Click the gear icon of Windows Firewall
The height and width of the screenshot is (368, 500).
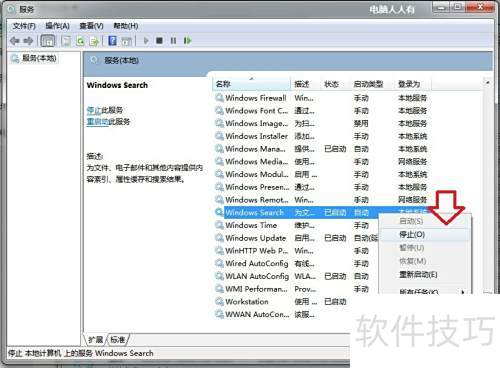[x=219, y=98]
